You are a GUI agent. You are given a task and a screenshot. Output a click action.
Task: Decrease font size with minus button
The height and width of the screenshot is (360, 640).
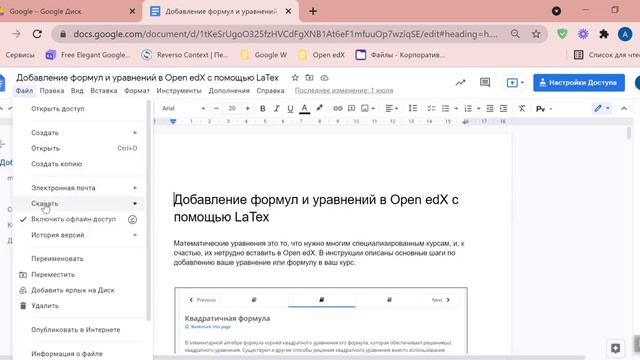coord(216,109)
